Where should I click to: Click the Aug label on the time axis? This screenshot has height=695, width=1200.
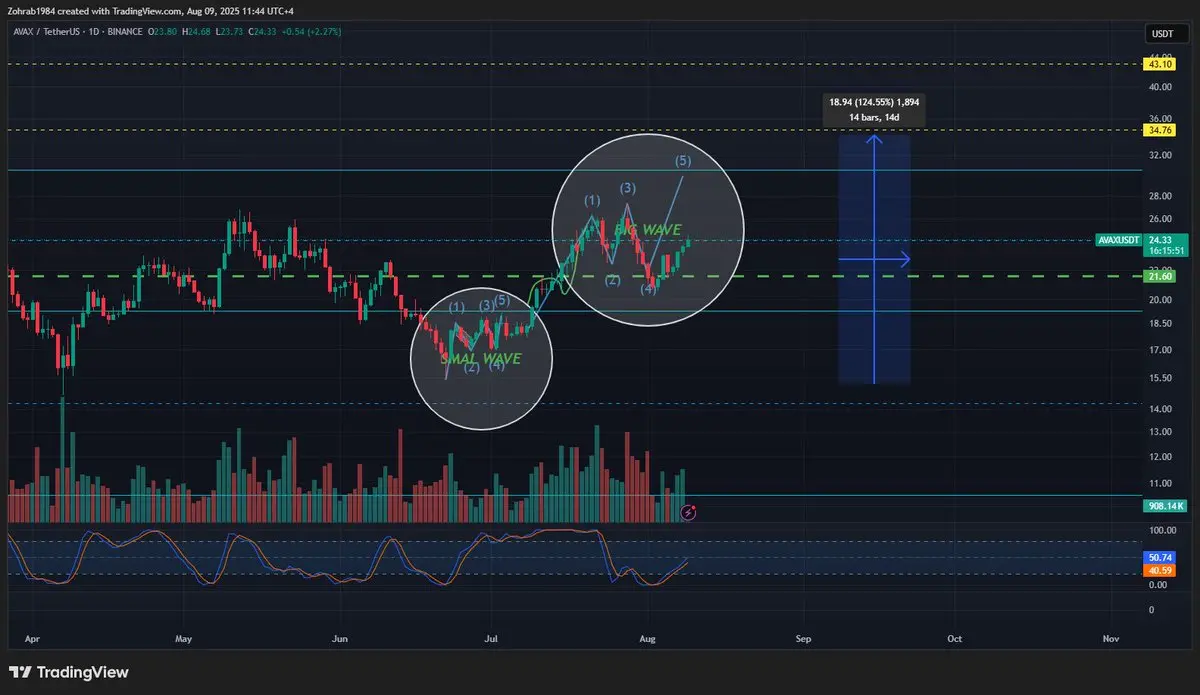pyautogui.click(x=646, y=637)
